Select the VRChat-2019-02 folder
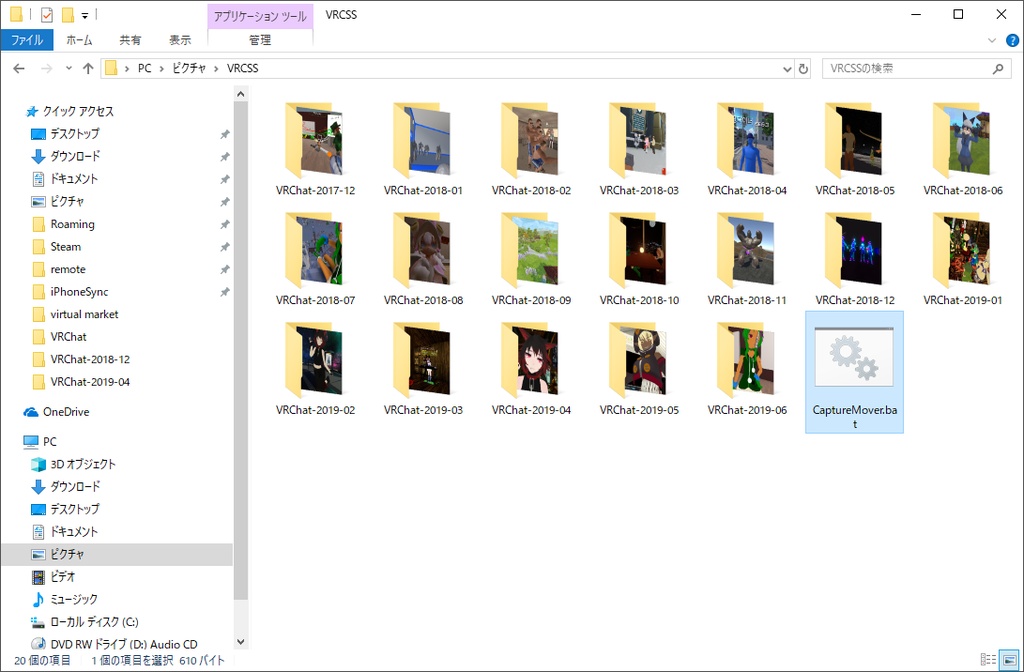The width and height of the screenshot is (1024, 672). [x=315, y=368]
